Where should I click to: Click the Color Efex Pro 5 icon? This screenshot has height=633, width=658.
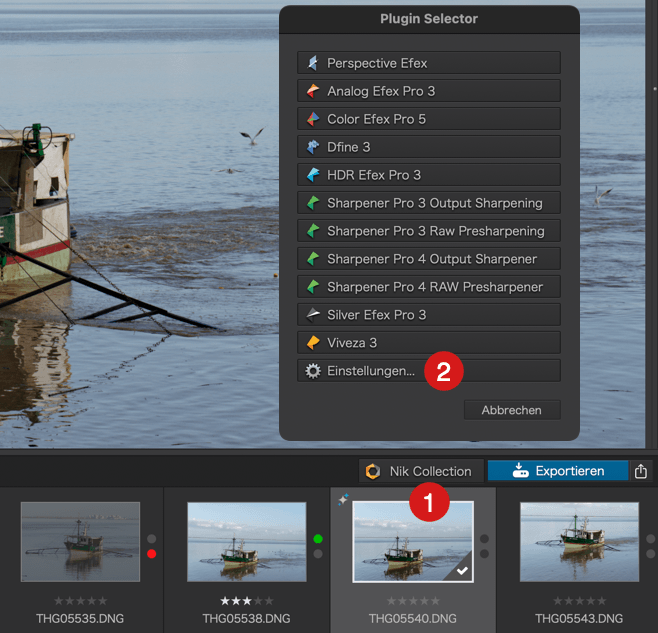click(x=313, y=119)
